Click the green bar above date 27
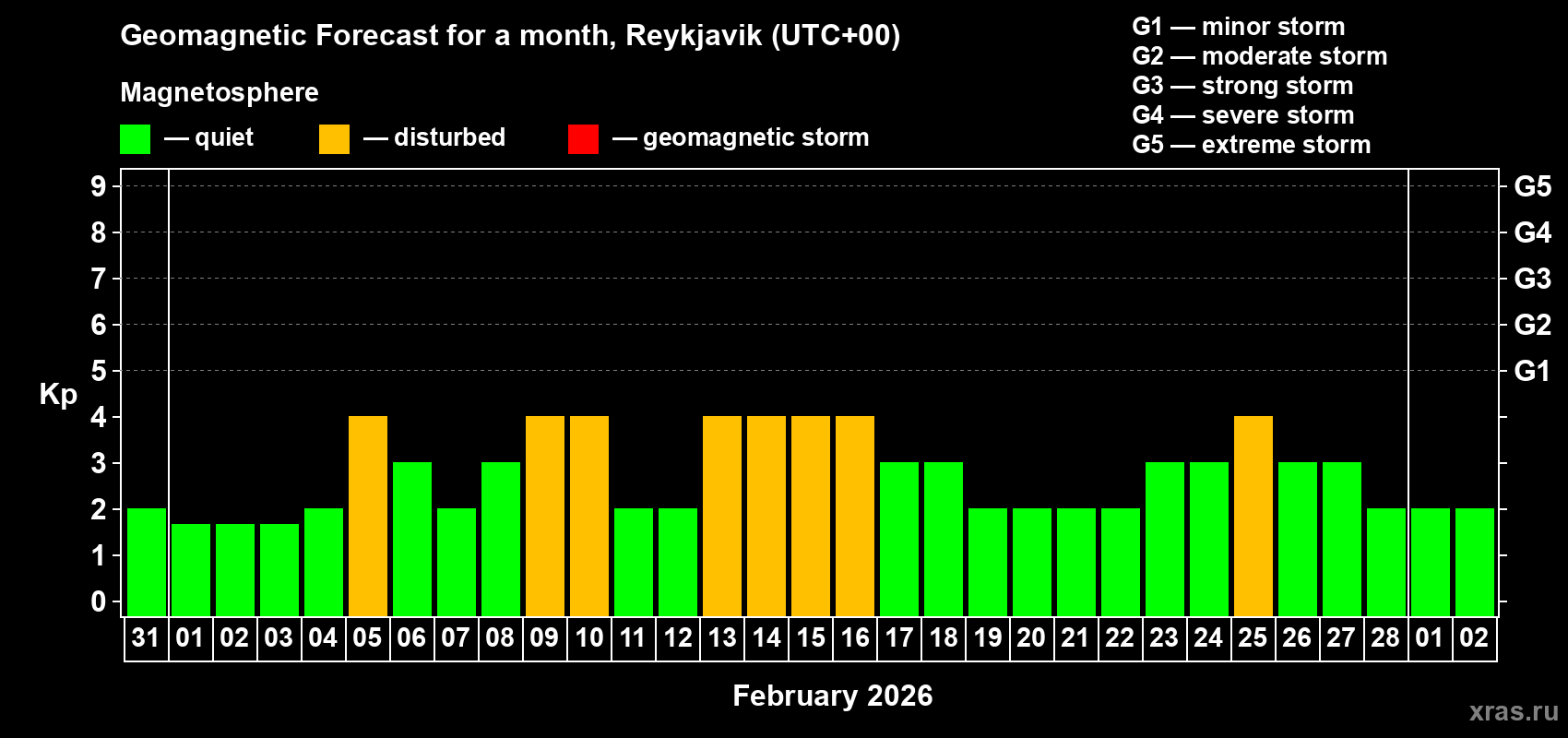 1342,540
